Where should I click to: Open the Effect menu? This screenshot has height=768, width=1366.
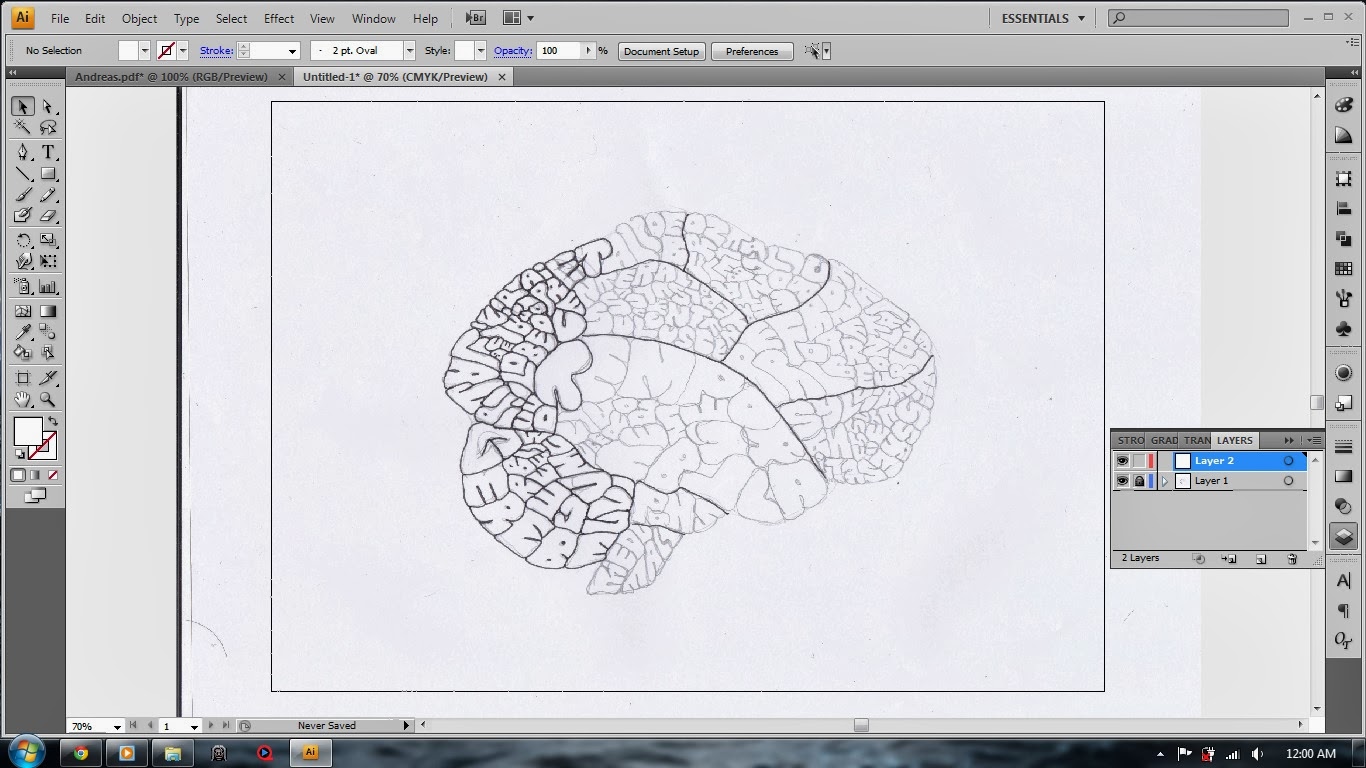click(279, 18)
